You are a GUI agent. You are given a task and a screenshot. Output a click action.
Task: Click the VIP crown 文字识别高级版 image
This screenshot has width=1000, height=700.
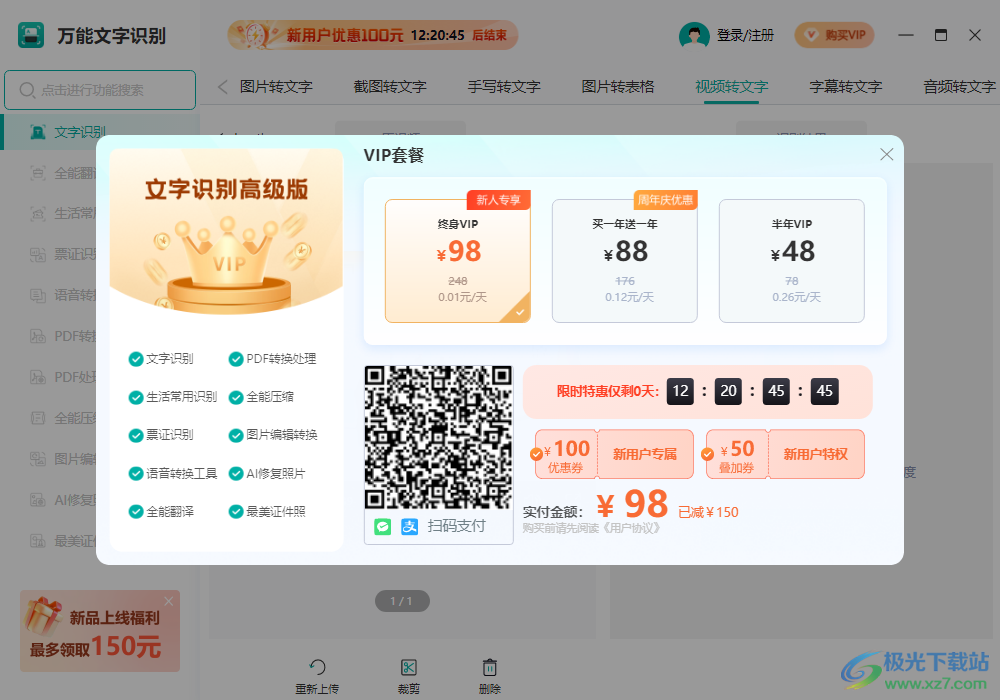click(x=226, y=232)
